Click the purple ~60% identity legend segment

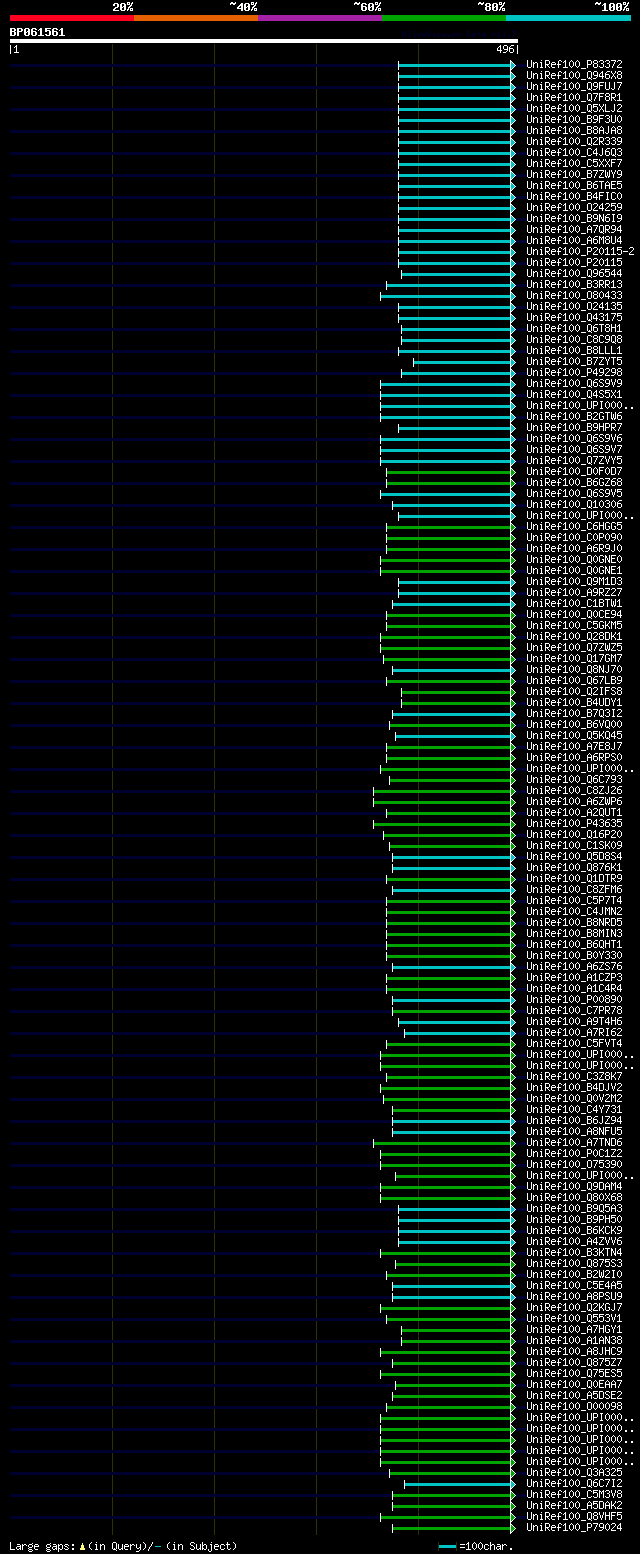[x=320, y=18]
